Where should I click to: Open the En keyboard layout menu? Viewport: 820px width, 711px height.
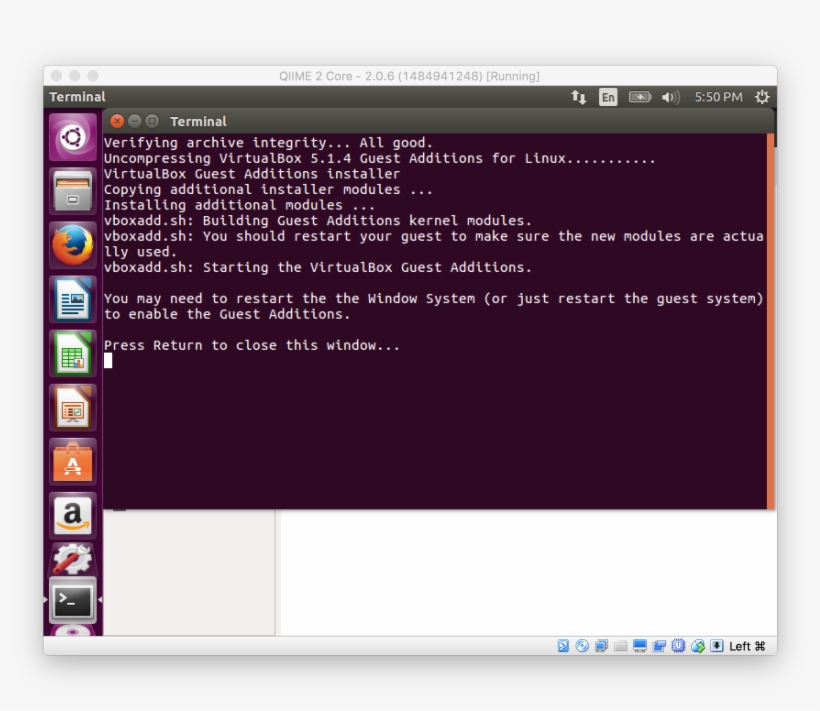608,97
